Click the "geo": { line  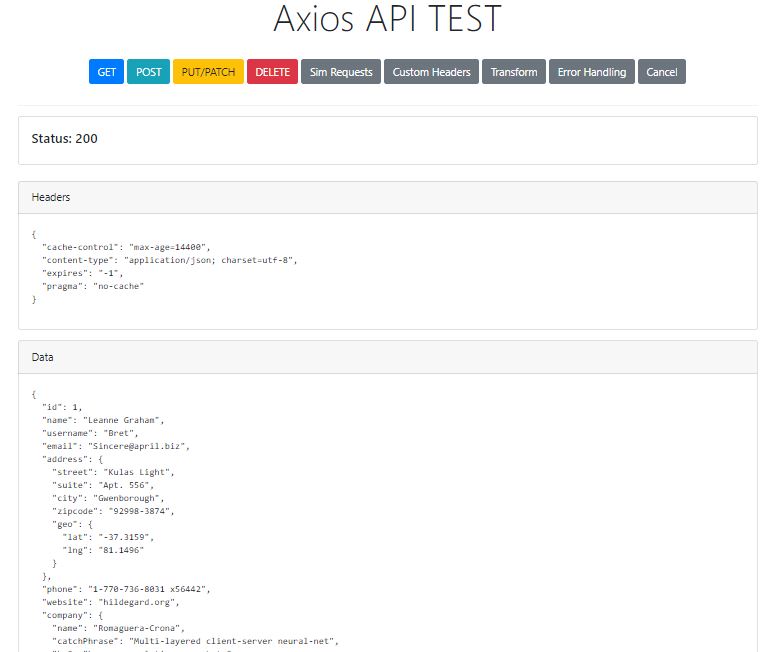[73, 524]
